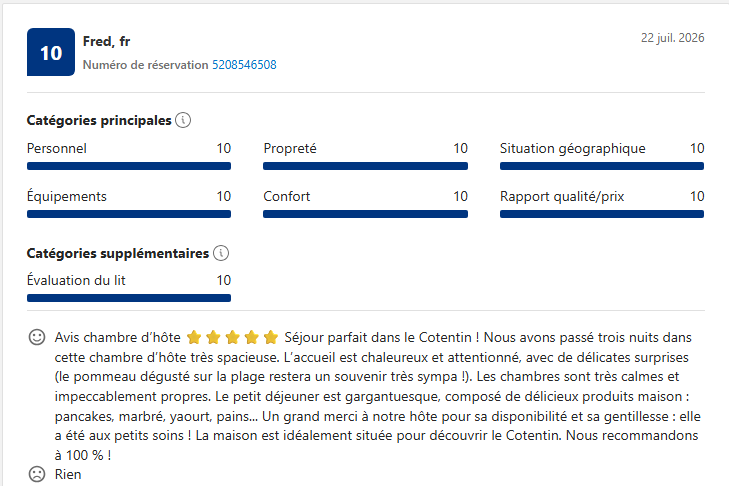Click the Confort rating bar
This screenshot has height=486, width=729.
click(365, 214)
